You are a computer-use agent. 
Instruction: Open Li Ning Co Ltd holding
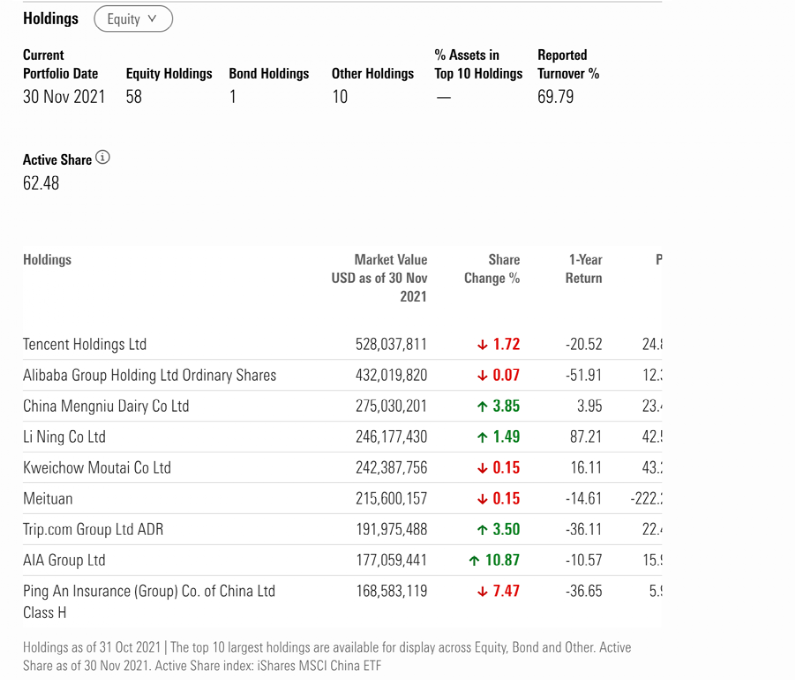point(64,437)
